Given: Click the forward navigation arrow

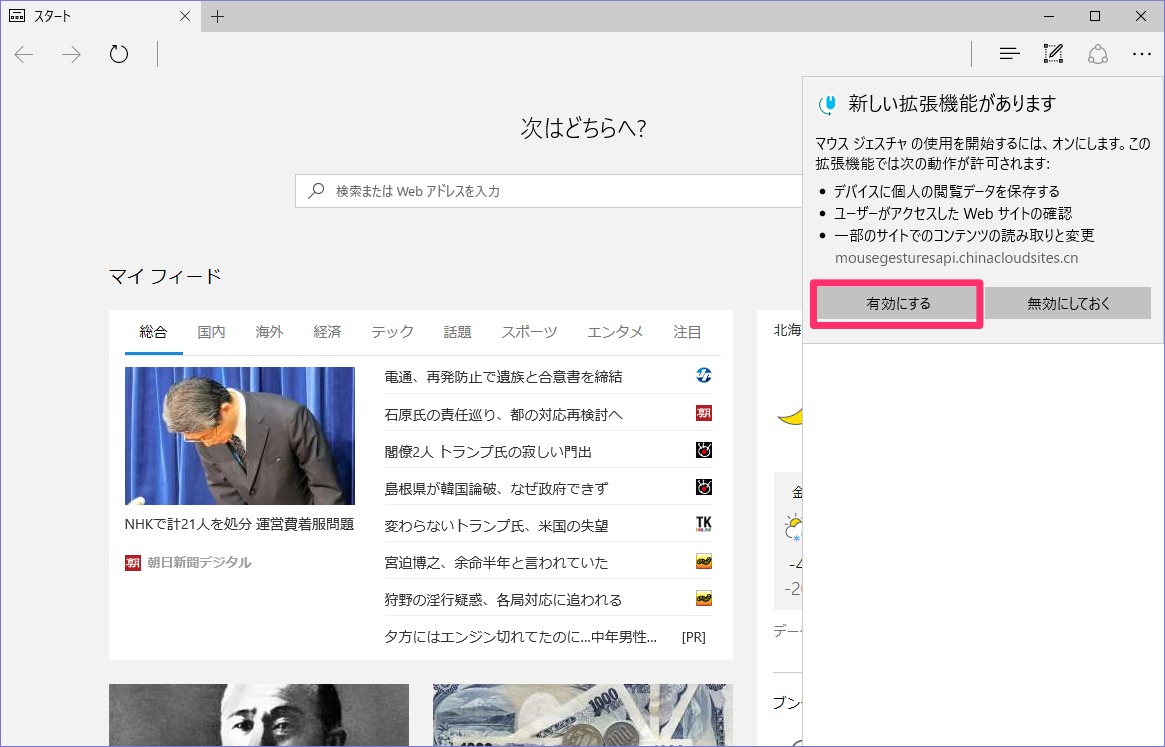Looking at the screenshot, I should tap(71, 54).
